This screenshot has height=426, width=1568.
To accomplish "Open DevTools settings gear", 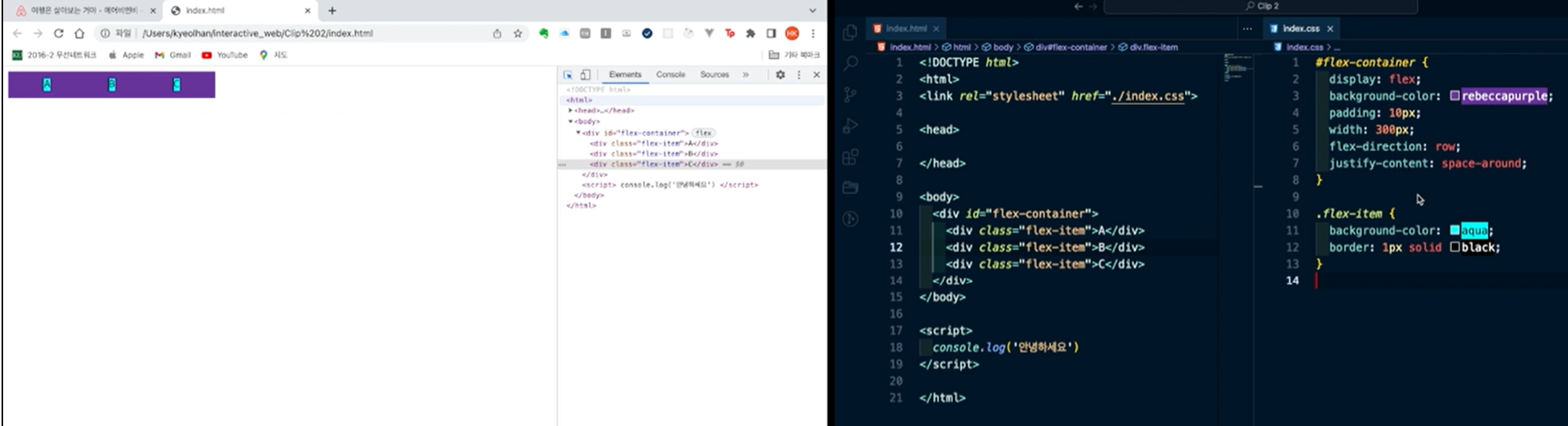I will [780, 74].
